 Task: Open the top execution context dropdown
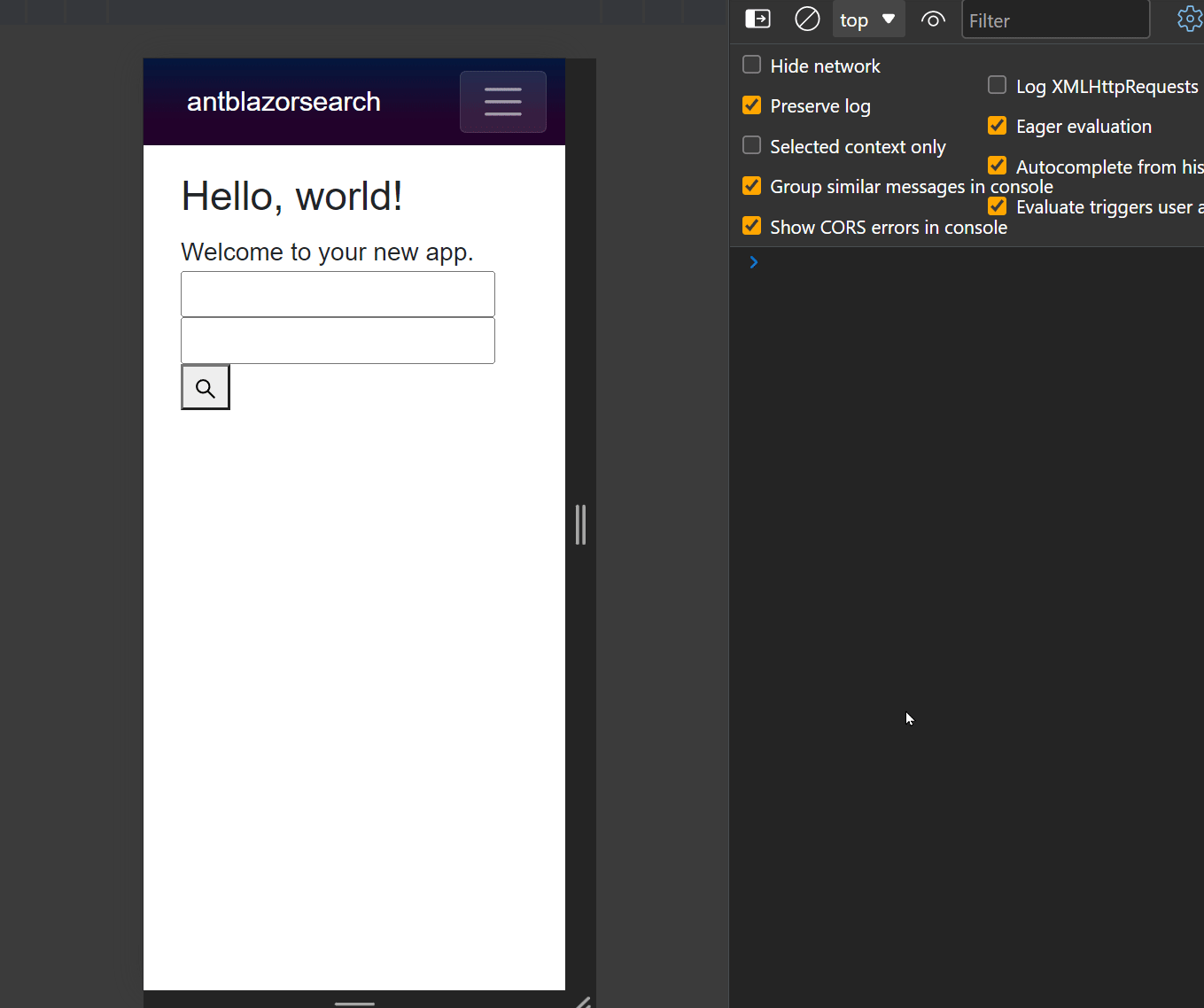click(x=854, y=19)
